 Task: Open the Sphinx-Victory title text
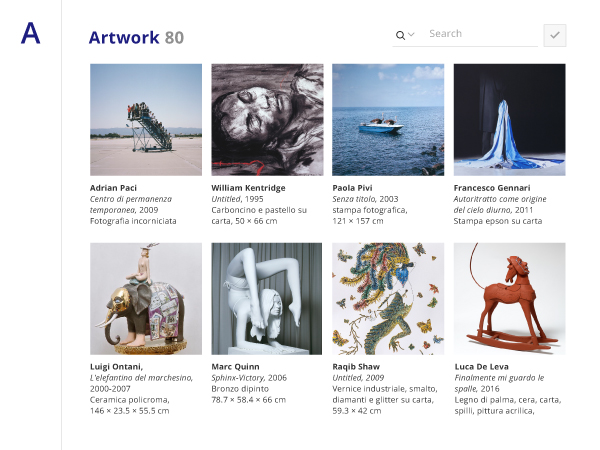point(238,378)
